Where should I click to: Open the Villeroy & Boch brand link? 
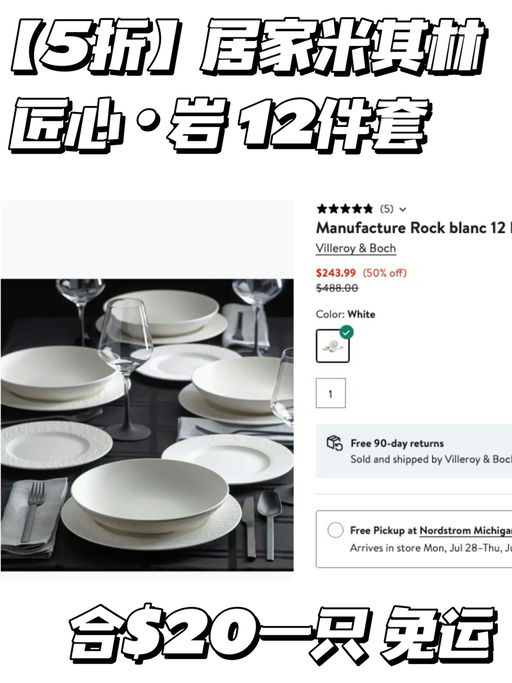[x=356, y=248]
